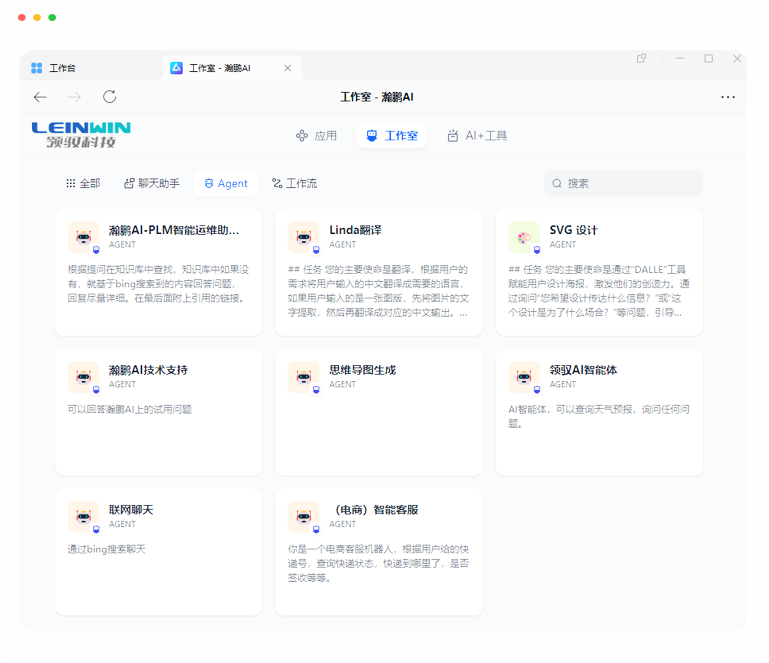
Task: Open the three-dot more options menu
Action: [x=727, y=97]
